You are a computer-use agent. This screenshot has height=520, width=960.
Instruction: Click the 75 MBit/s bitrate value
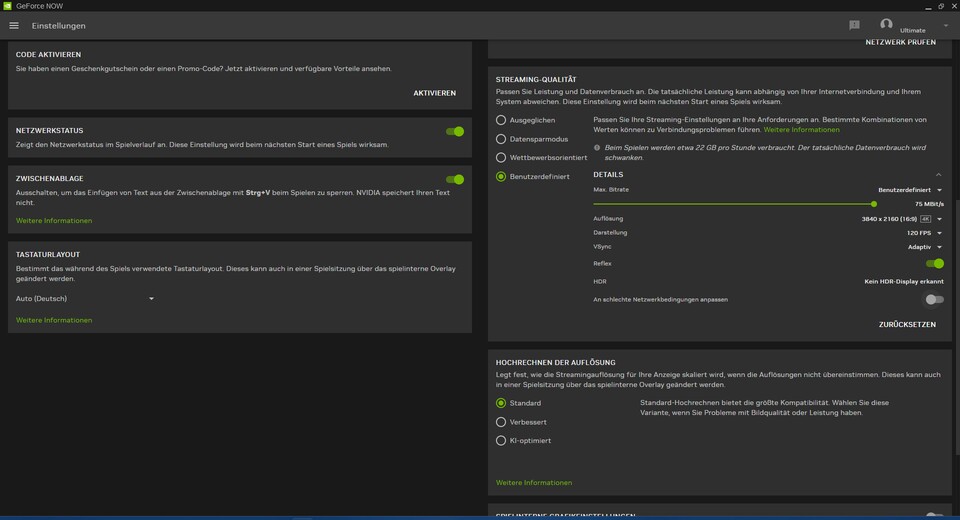coord(929,204)
